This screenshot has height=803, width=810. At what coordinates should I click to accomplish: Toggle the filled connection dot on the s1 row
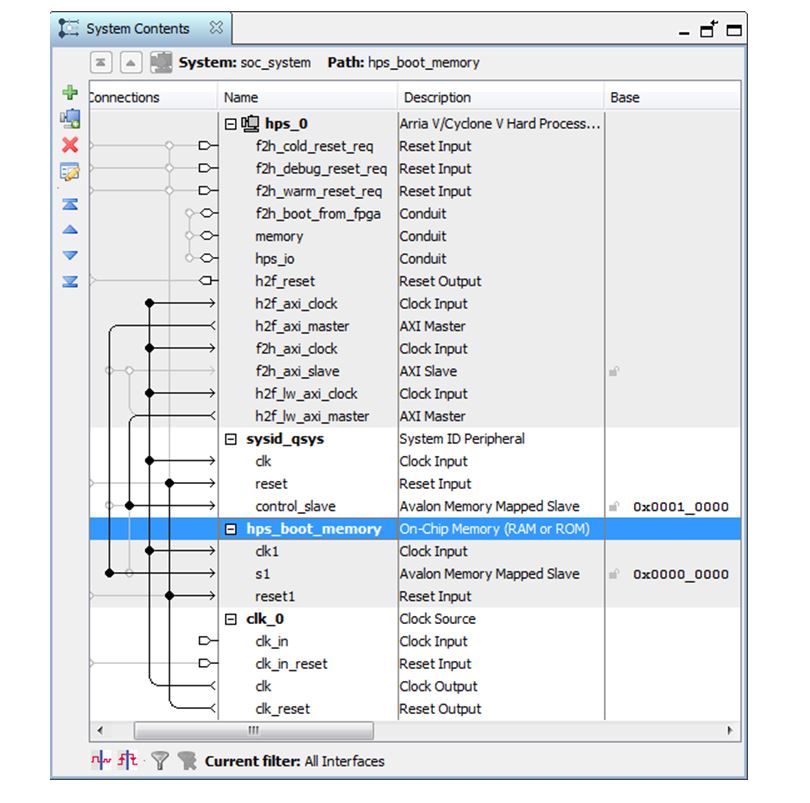(x=110, y=573)
